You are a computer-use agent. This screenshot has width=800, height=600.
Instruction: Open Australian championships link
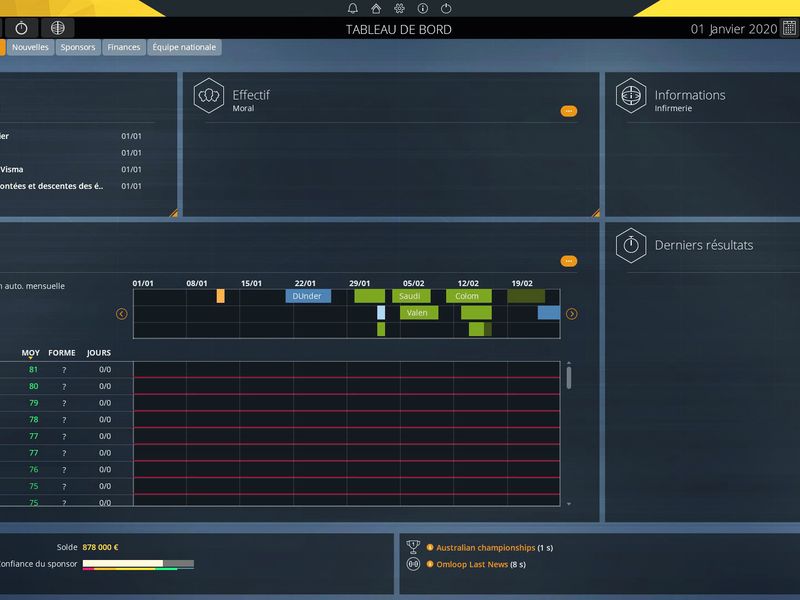point(485,547)
